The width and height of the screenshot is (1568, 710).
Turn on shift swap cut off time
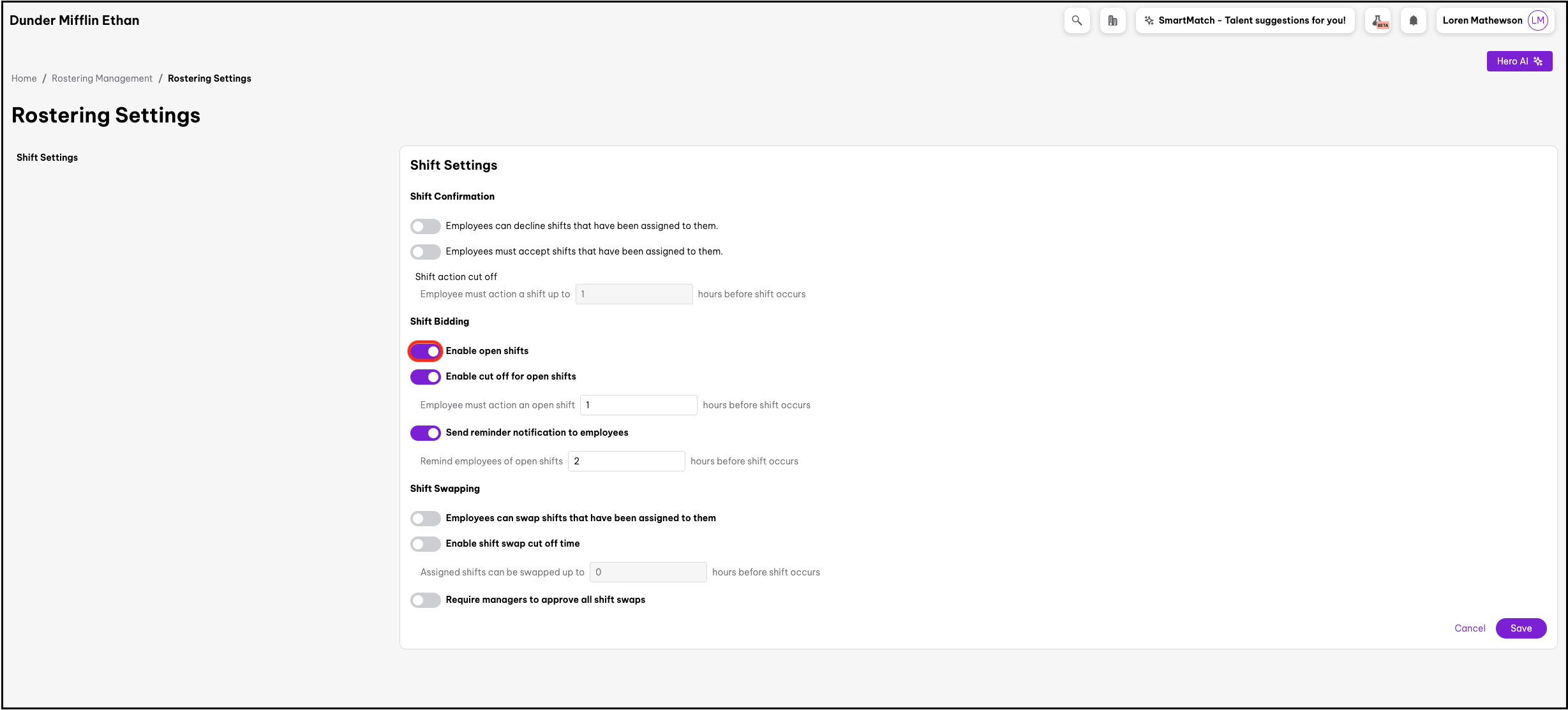tap(425, 544)
